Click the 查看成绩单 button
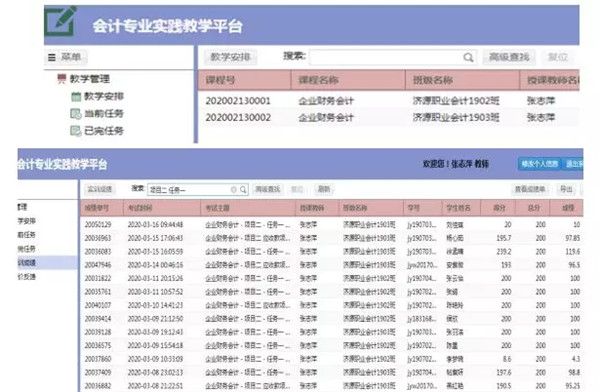 point(530,189)
